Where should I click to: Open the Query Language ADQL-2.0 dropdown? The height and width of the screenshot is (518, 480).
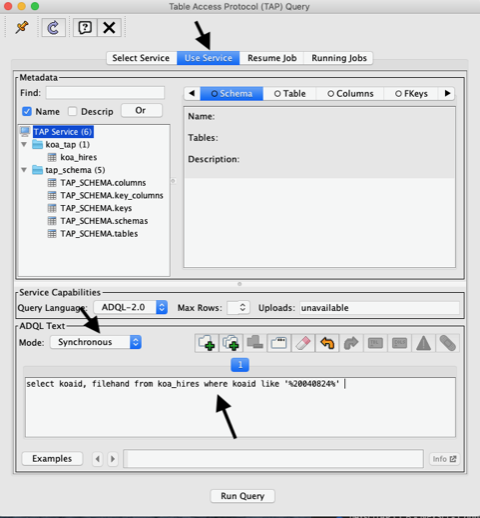[x=130, y=307]
